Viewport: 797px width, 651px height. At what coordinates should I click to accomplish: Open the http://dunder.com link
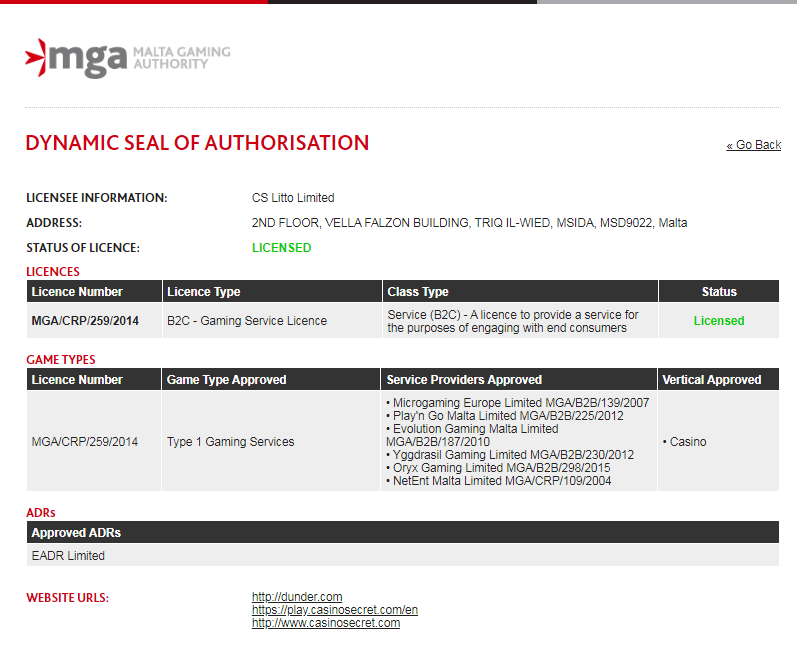[x=297, y=597]
